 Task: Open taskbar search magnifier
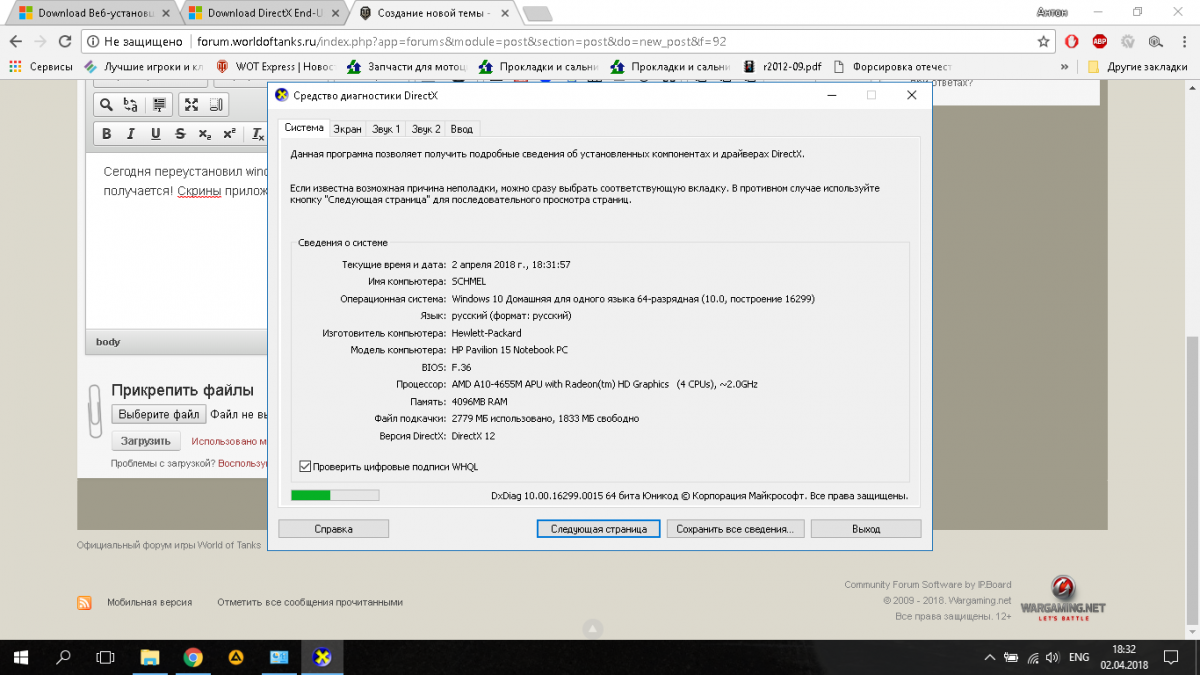(63, 657)
